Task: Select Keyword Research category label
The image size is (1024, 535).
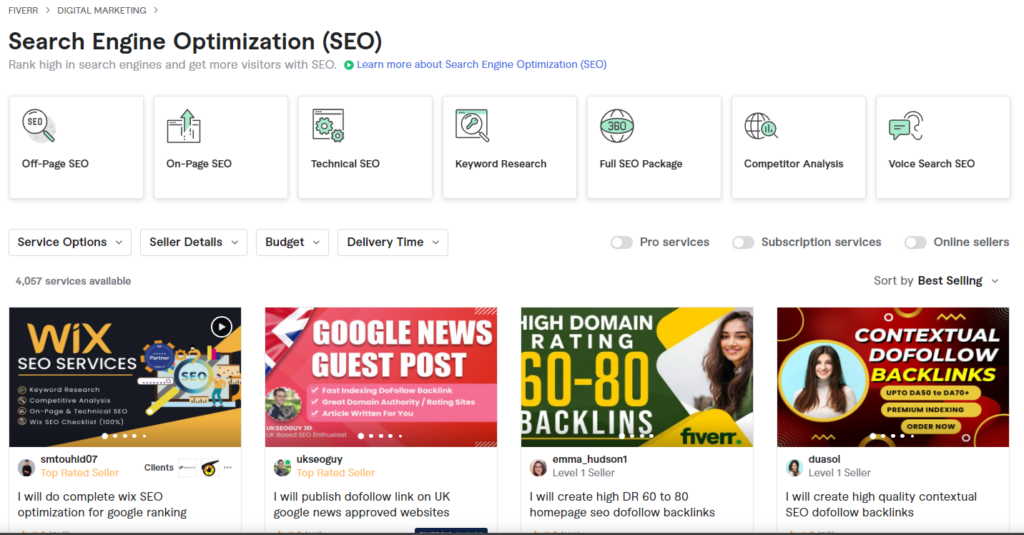Action: coord(501,164)
